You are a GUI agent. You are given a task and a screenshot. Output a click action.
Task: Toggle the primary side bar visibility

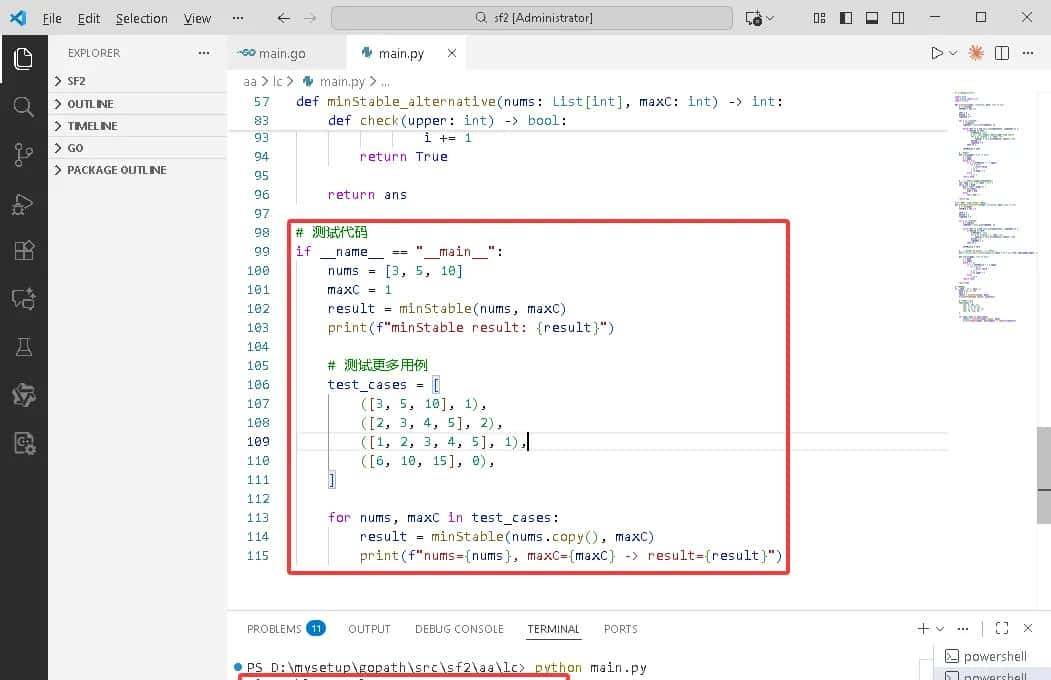click(846, 18)
